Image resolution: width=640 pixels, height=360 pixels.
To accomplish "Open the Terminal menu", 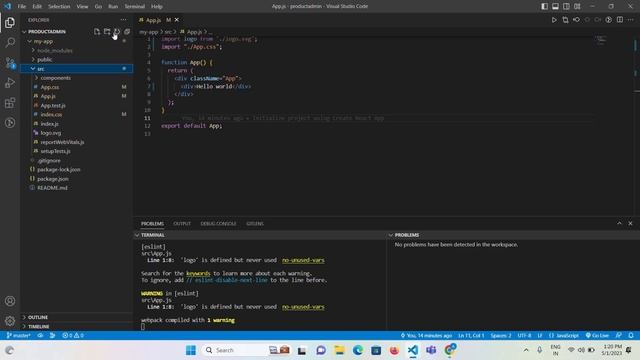I will click(134, 6).
